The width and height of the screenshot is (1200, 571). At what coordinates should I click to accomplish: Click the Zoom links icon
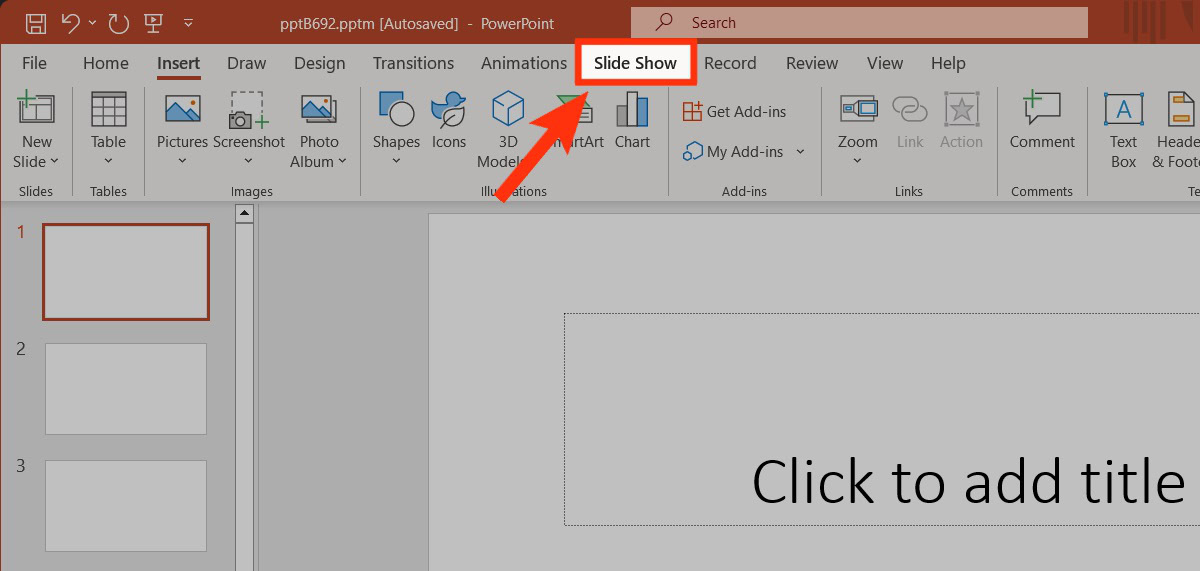(x=858, y=108)
